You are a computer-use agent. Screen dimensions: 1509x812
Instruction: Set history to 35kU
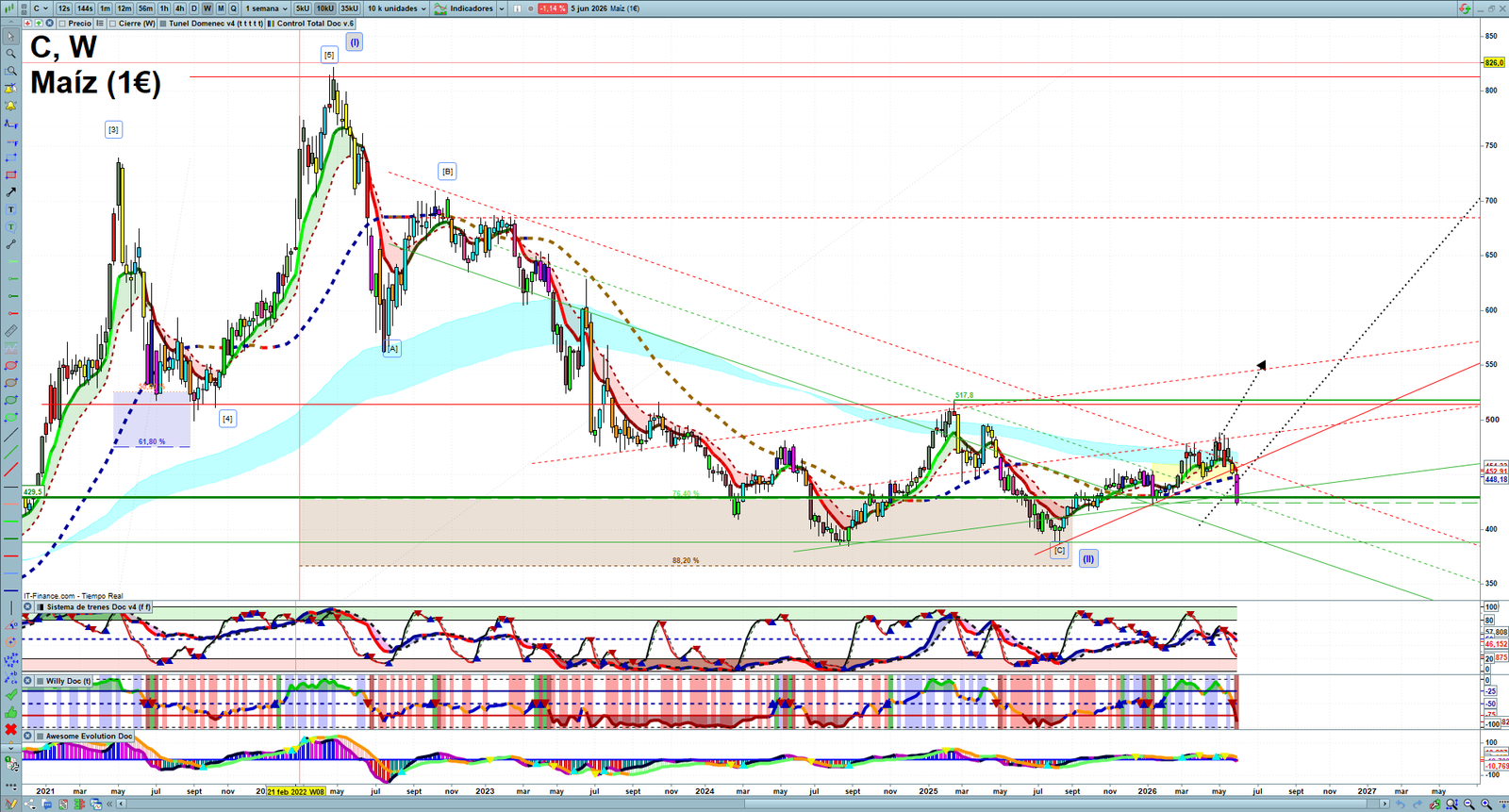click(x=350, y=8)
